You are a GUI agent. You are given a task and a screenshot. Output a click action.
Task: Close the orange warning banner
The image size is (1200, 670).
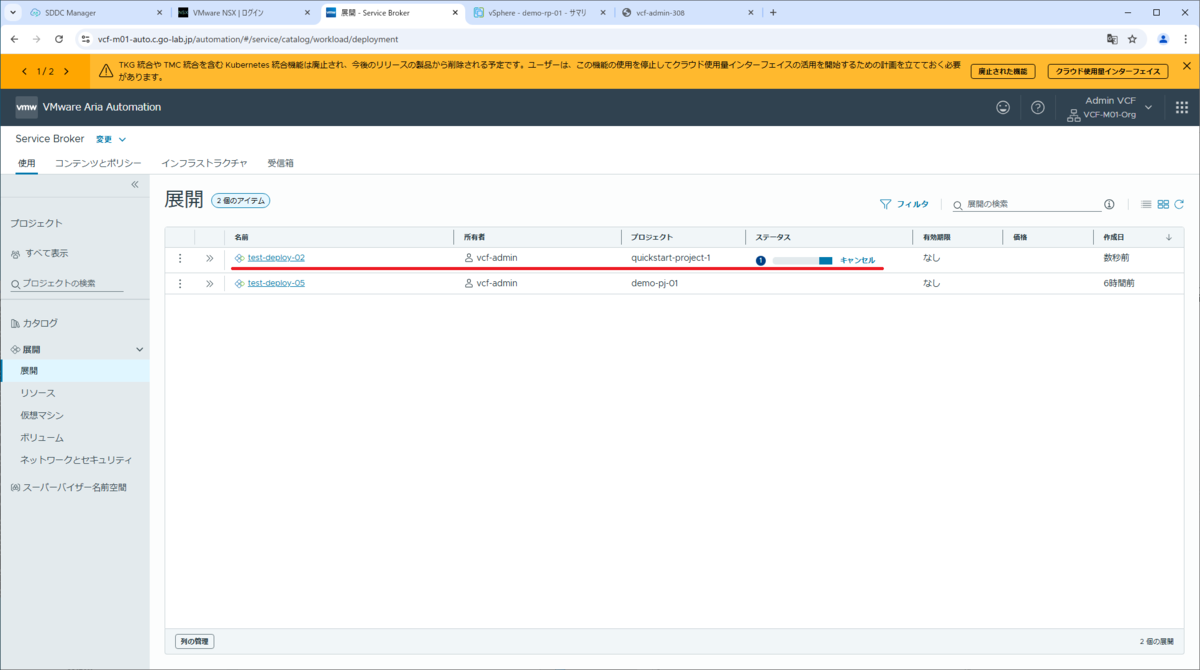click(x=1186, y=66)
